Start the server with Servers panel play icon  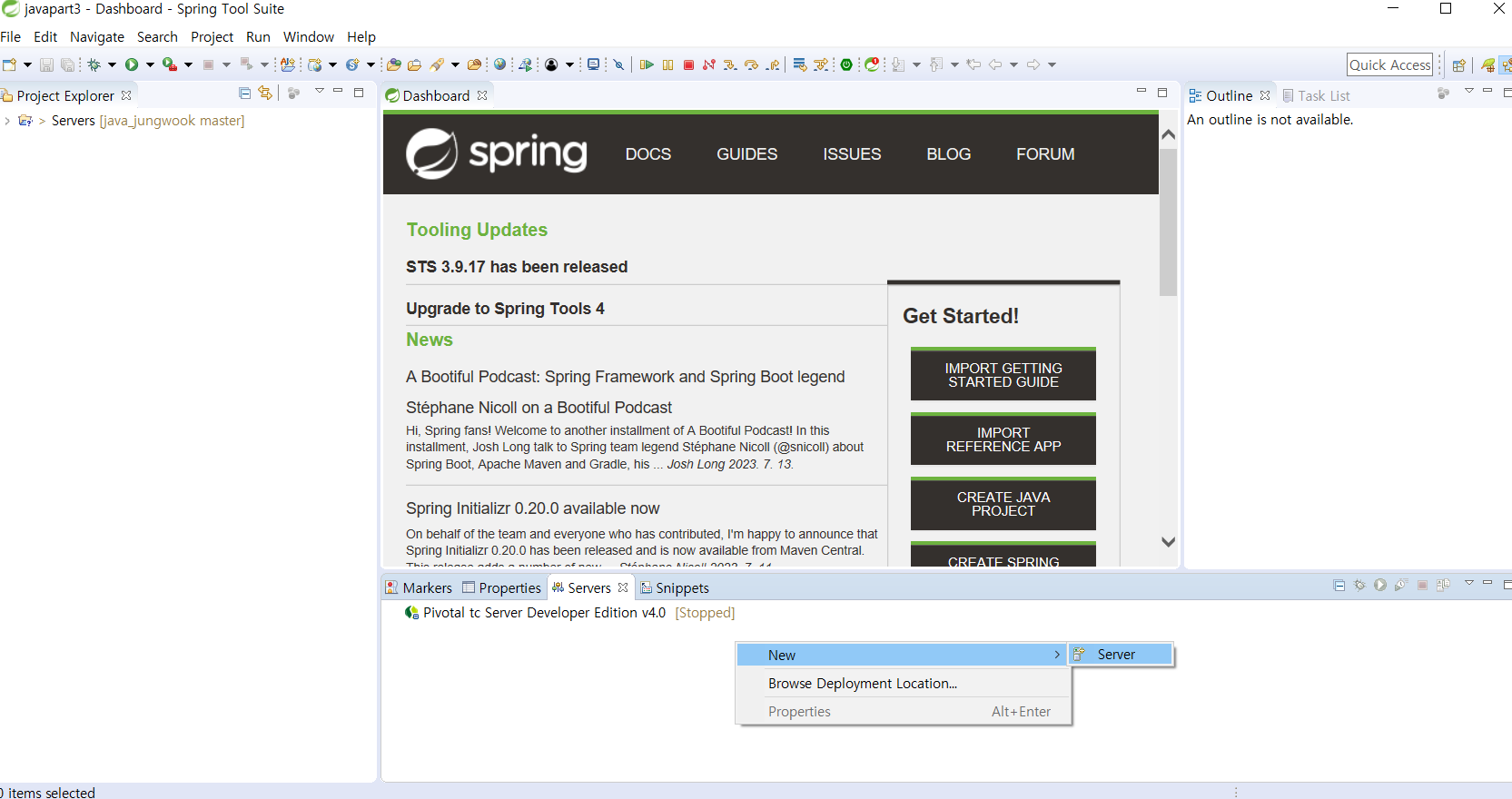1380,585
